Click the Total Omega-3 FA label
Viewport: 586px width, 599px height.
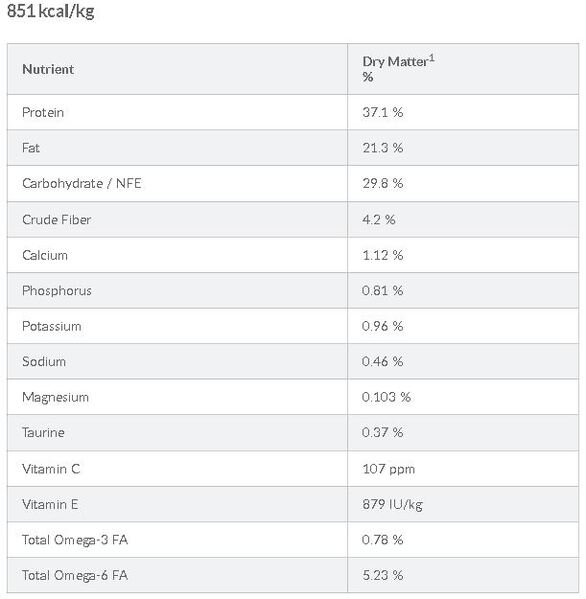(75, 540)
